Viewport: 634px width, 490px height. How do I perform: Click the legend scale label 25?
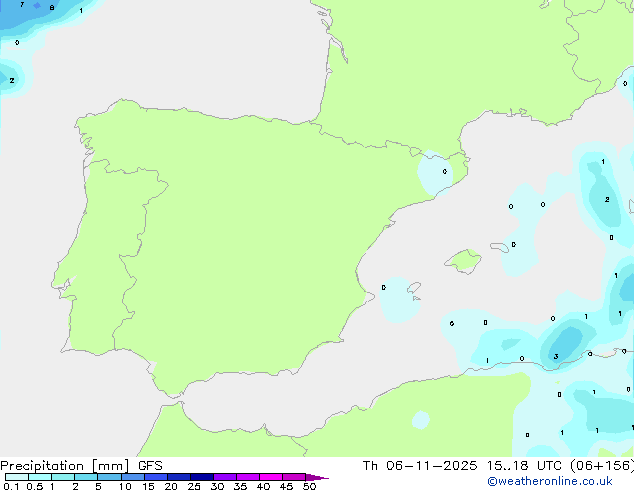(194, 486)
